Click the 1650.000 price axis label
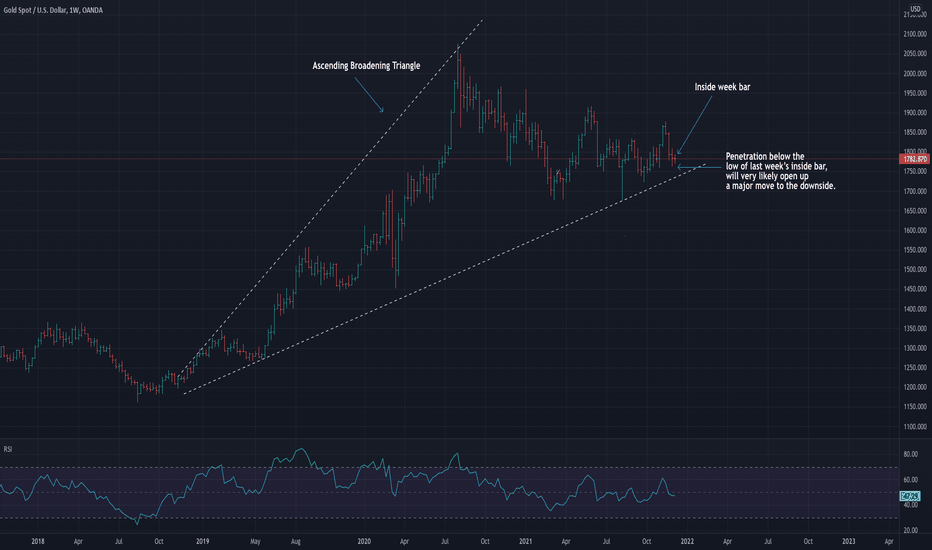 point(915,211)
